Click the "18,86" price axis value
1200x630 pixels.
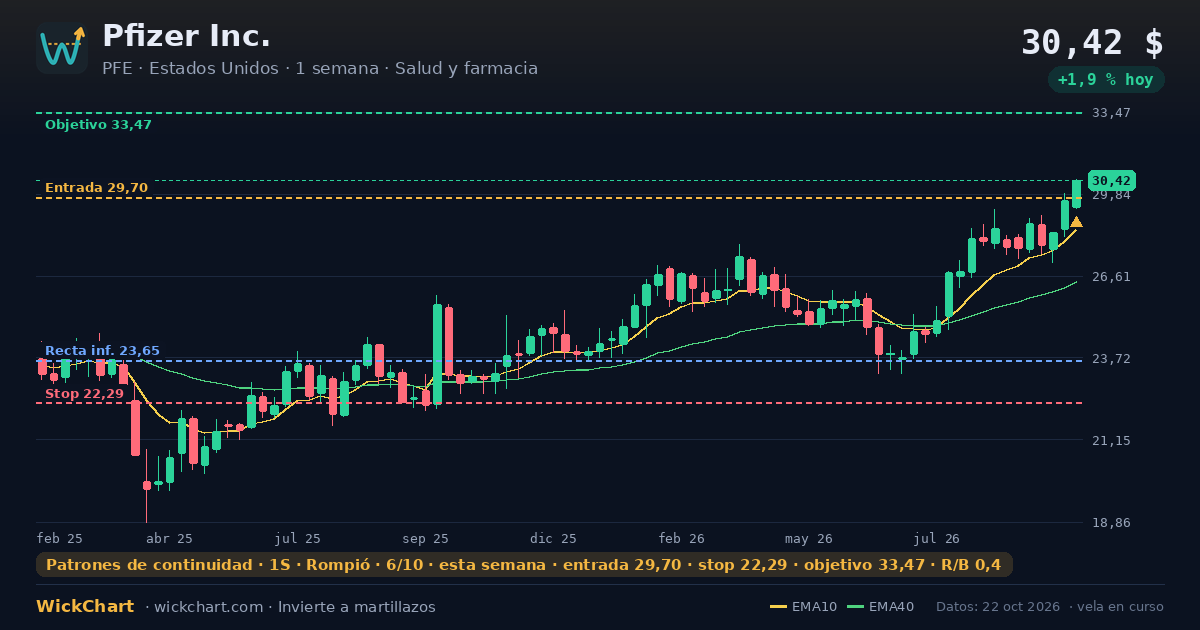point(1111,523)
